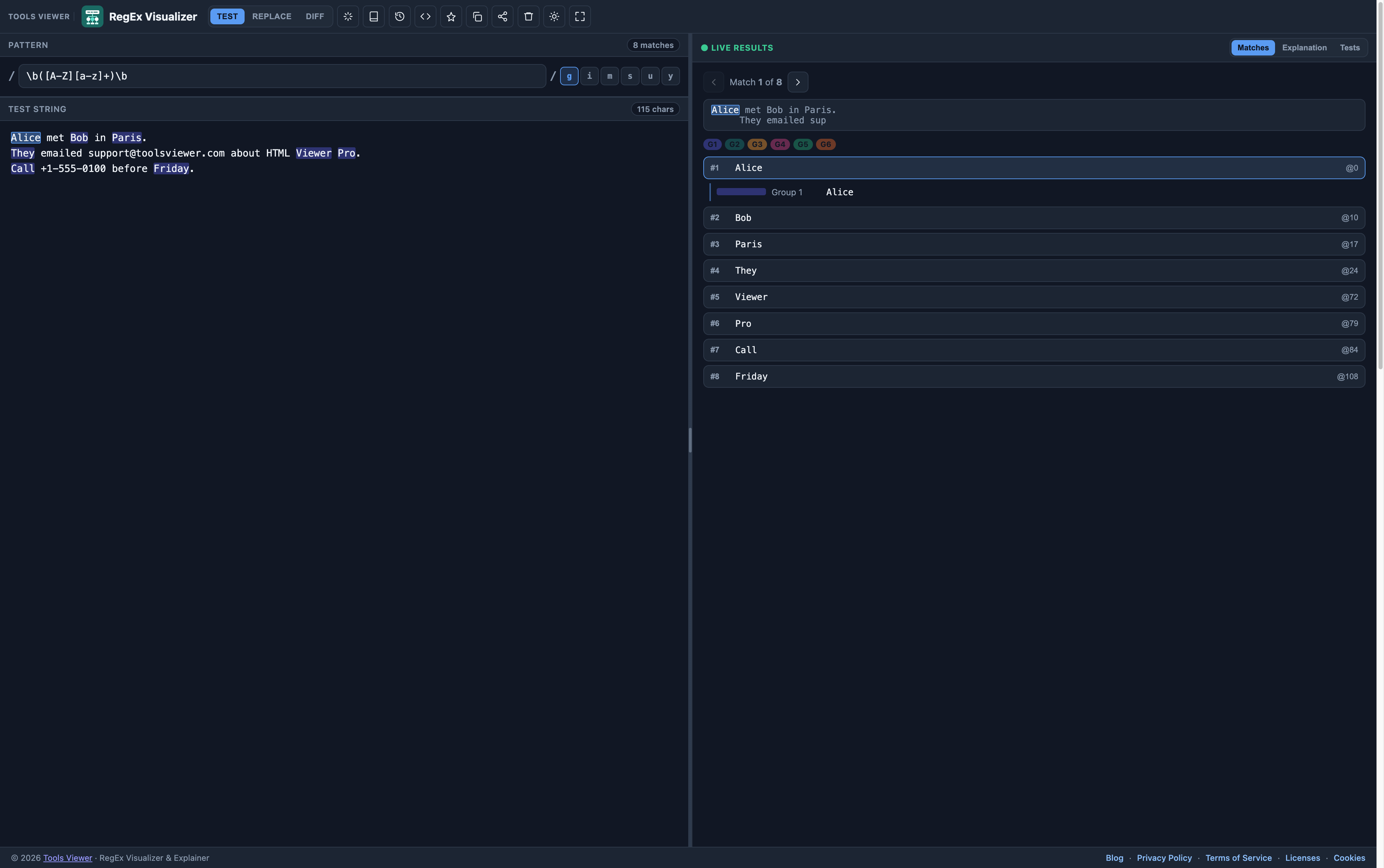Go to previous match arrow
Screen dimensions: 1384x868
coord(714,82)
